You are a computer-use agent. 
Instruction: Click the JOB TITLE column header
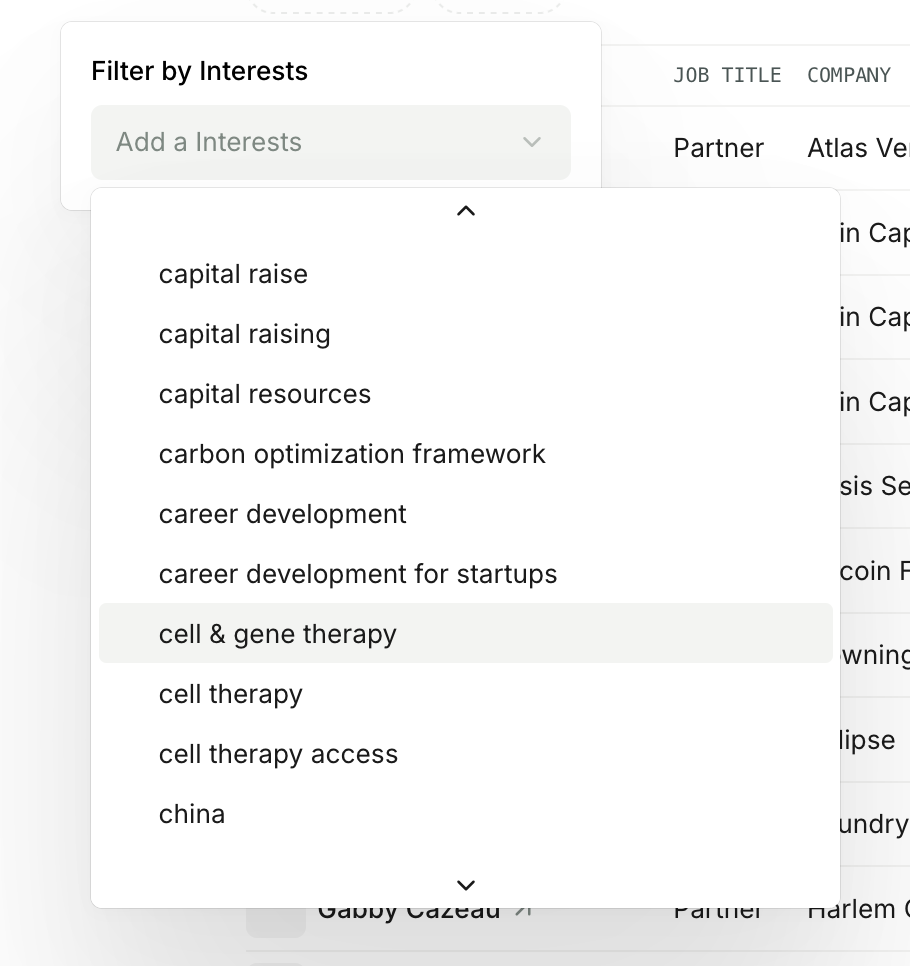[x=727, y=75]
